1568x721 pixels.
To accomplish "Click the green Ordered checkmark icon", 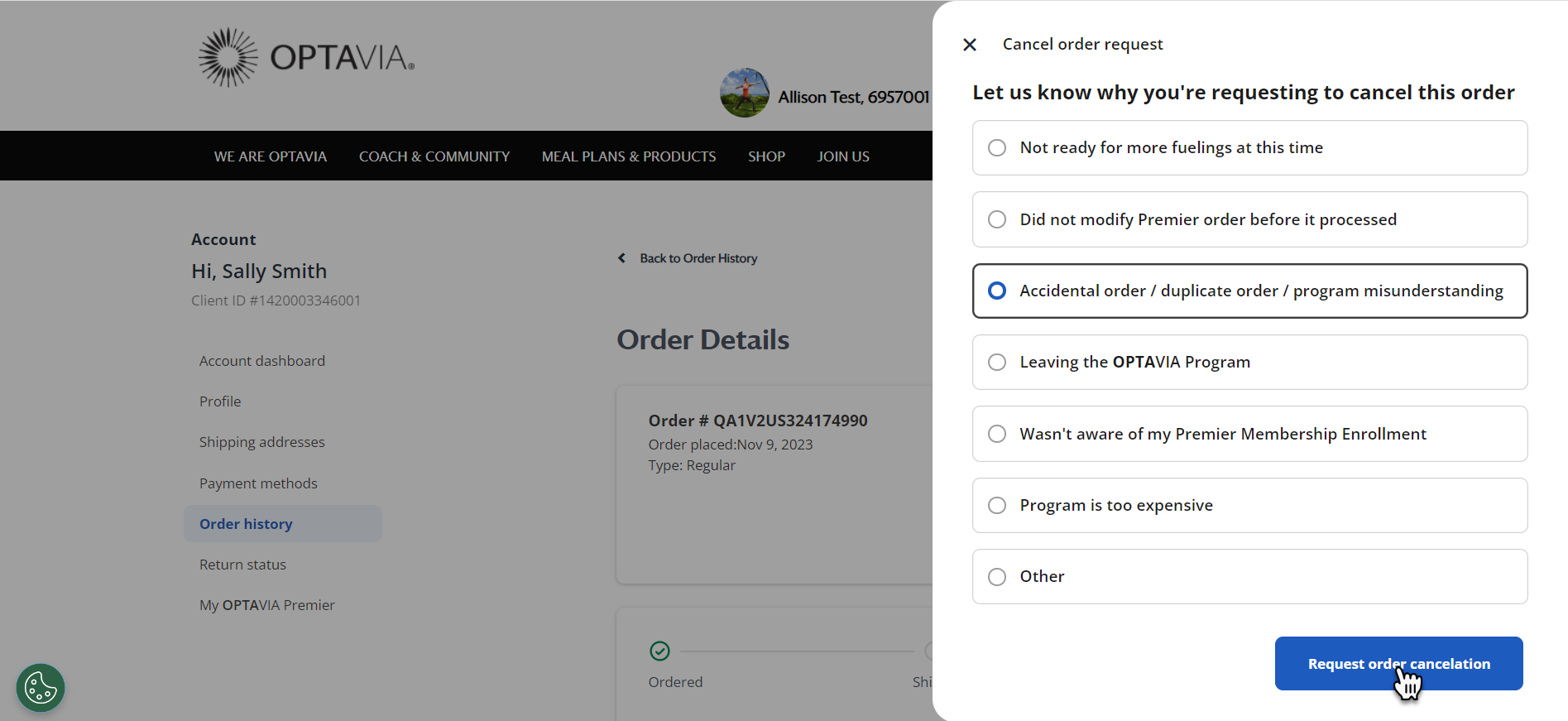I will (x=659, y=651).
